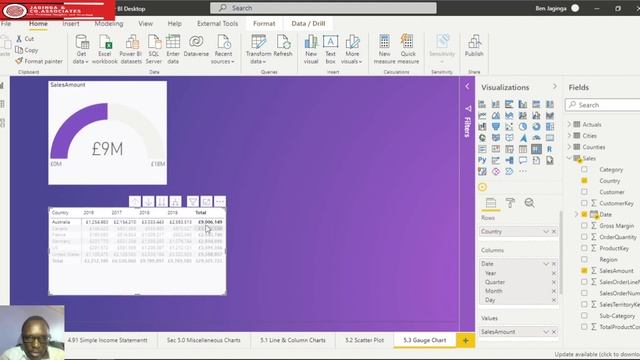The height and width of the screenshot is (360, 640).
Task: Uncheck the SalesAmount field
Action: click(584, 271)
